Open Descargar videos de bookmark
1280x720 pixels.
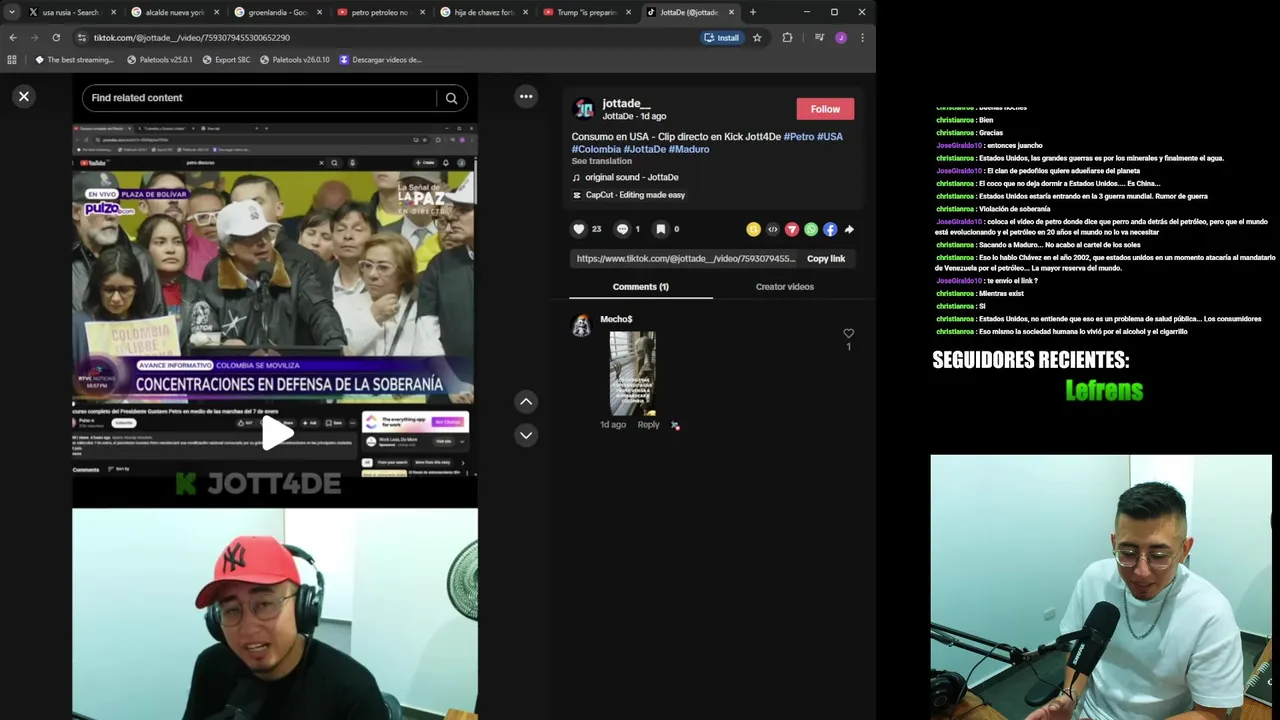coord(380,60)
